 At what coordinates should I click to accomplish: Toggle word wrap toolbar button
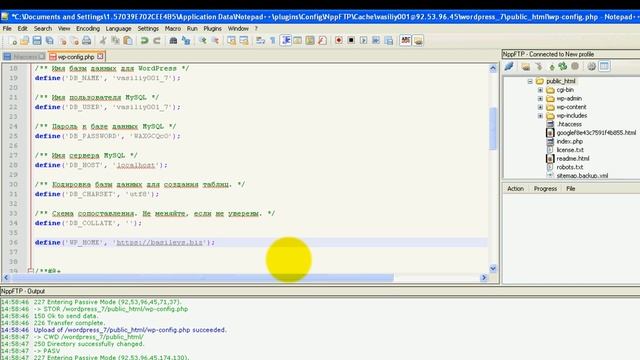(x=260, y=40)
